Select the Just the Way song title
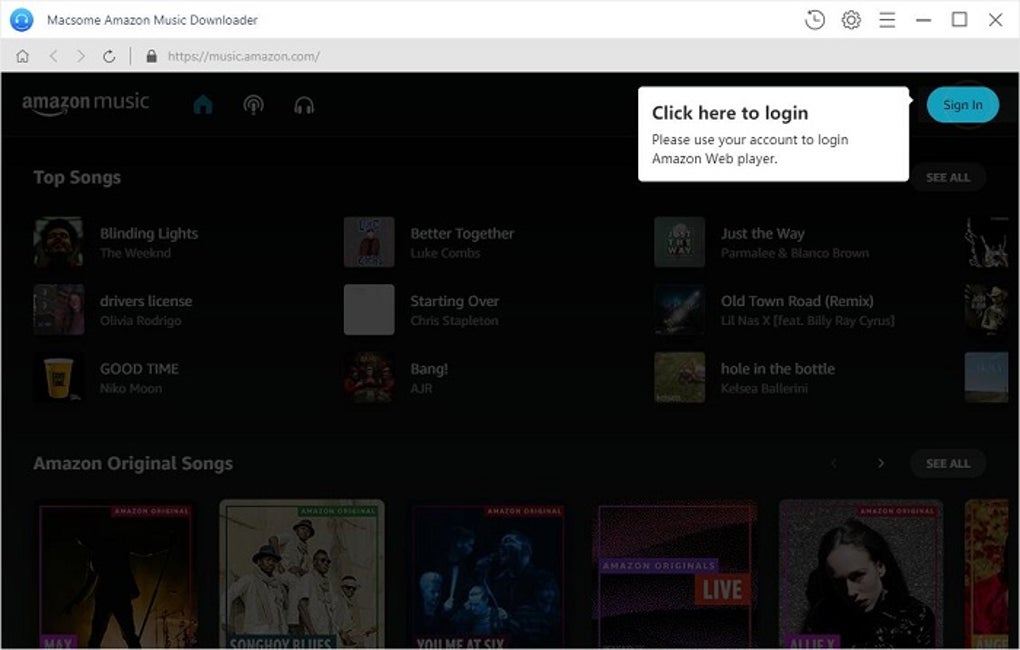1020x650 pixels. [x=762, y=234]
